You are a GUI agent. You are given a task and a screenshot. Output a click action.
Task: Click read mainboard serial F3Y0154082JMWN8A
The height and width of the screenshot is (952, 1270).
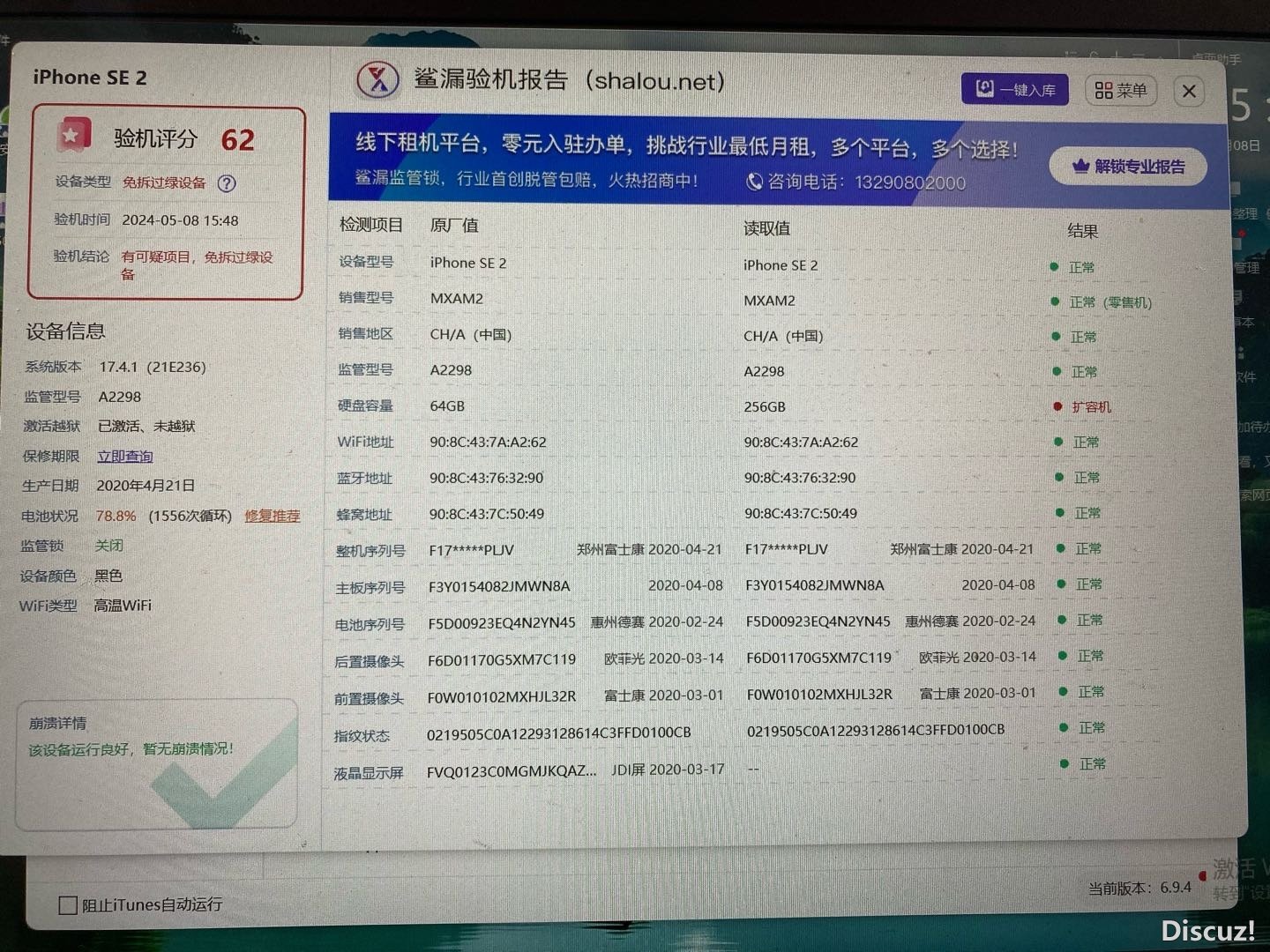815,585
